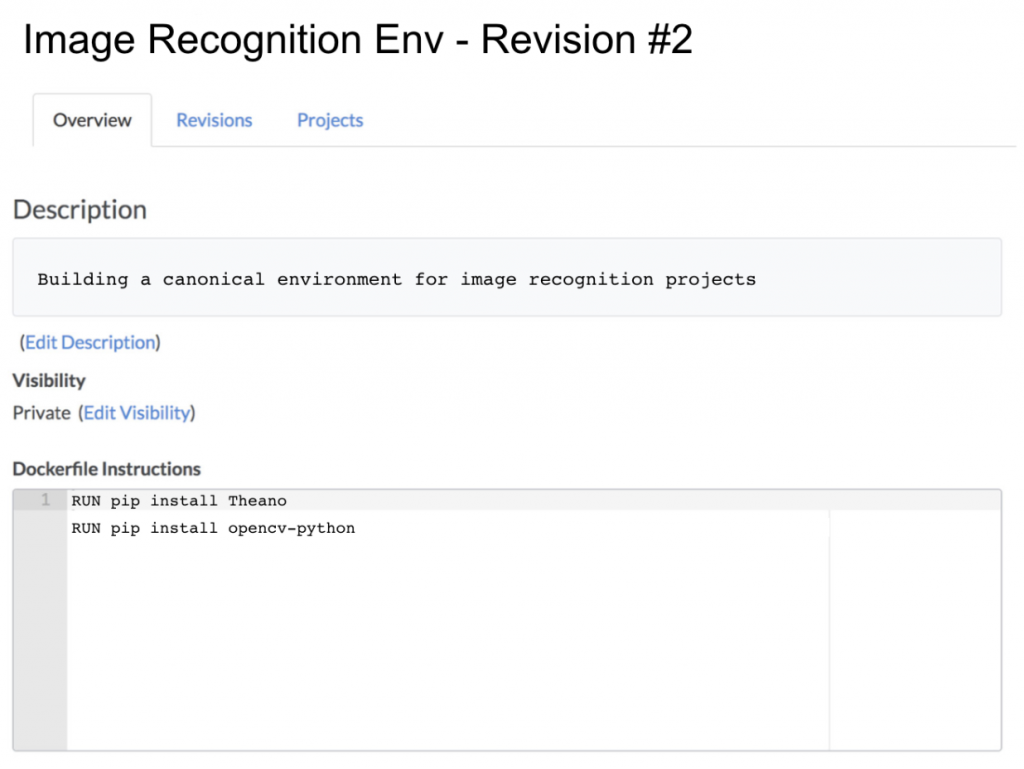
Task: Select the word 'Theano' in the code
Action: click(x=258, y=501)
